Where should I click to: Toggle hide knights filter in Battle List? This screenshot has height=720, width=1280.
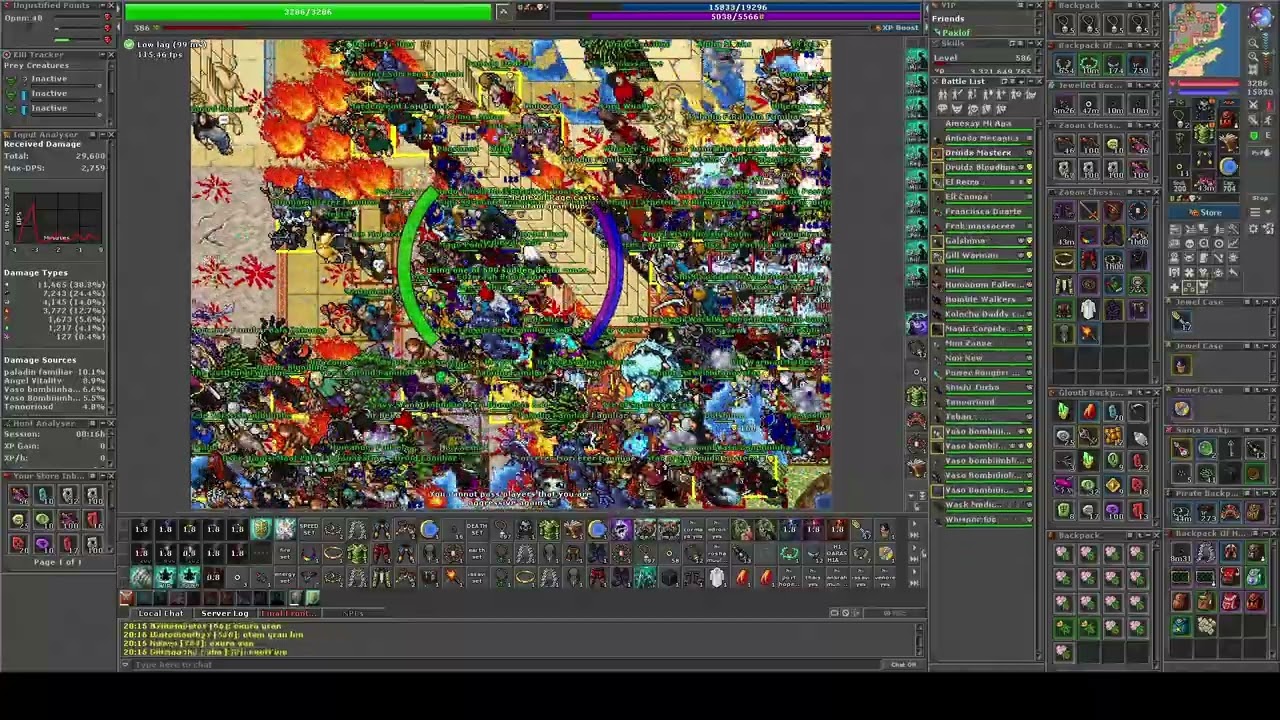point(957,94)
